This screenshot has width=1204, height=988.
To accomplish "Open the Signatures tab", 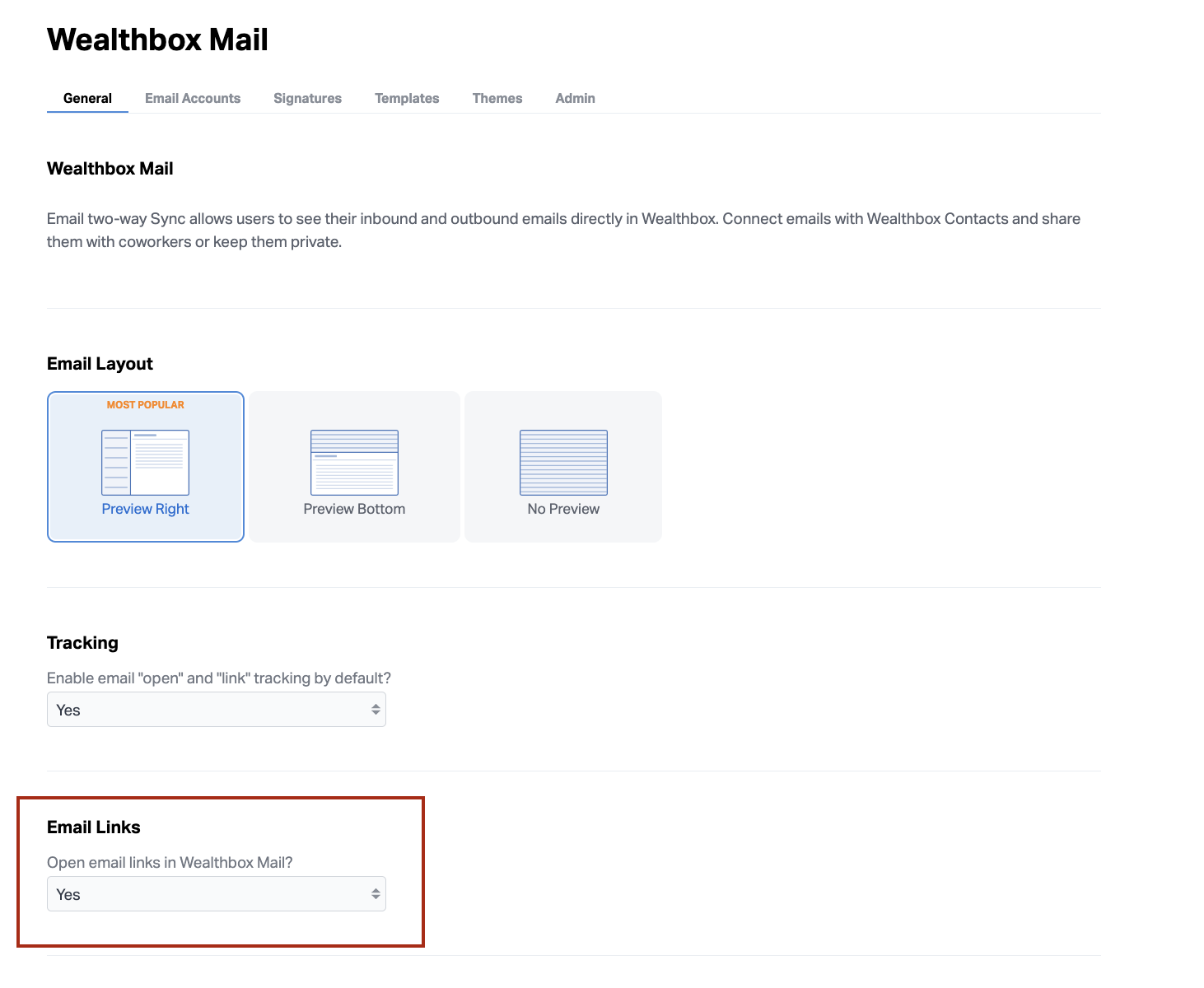I will (307, 98).
